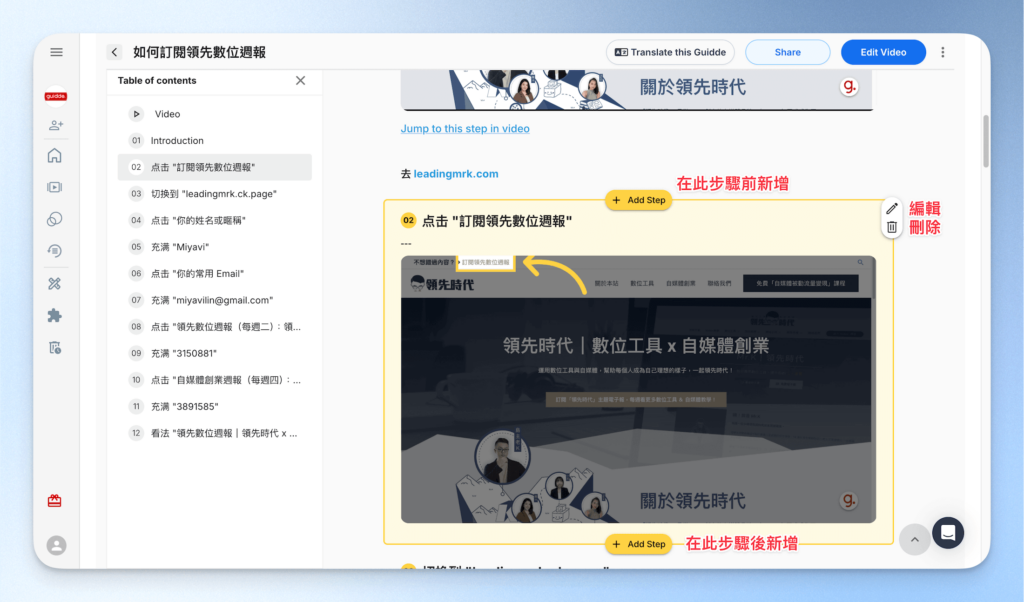Screen dimensions: 1024x602
Task: Select step 11 充满 "3891585"
Action: coord(214,406)
